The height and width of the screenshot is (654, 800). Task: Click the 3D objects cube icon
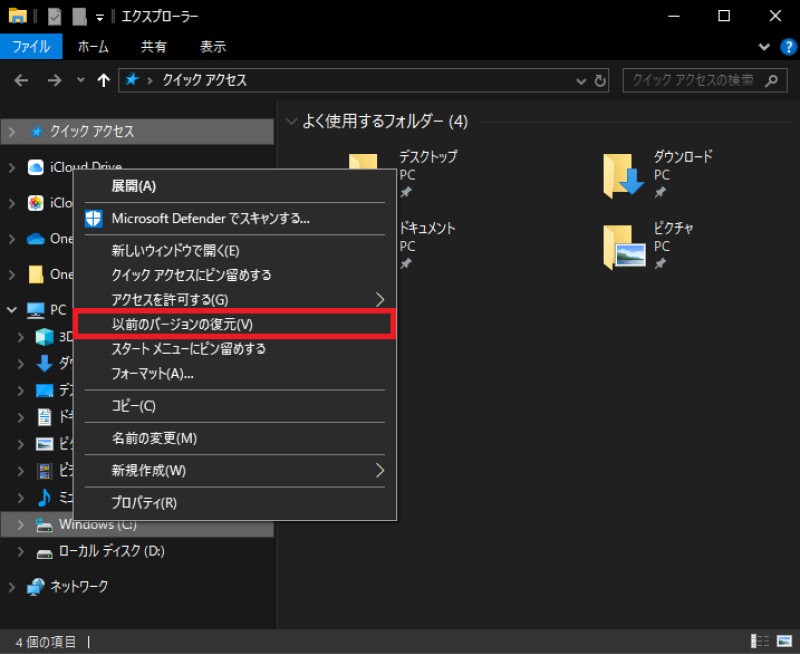(x=44, y=337)
